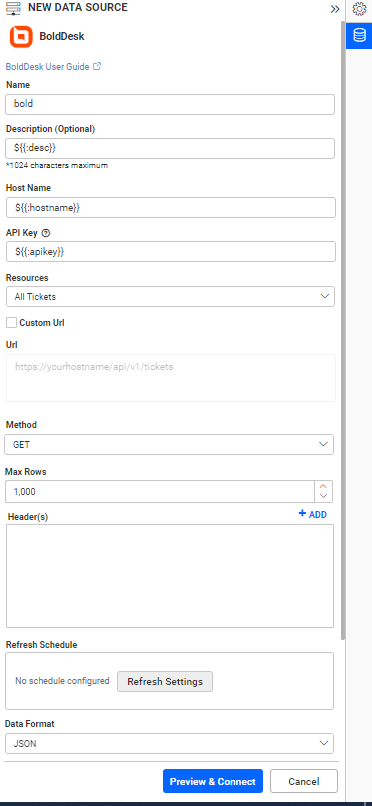372x806 pixels.
Task: Click the new data source header icon
Action: coord(13,8)
